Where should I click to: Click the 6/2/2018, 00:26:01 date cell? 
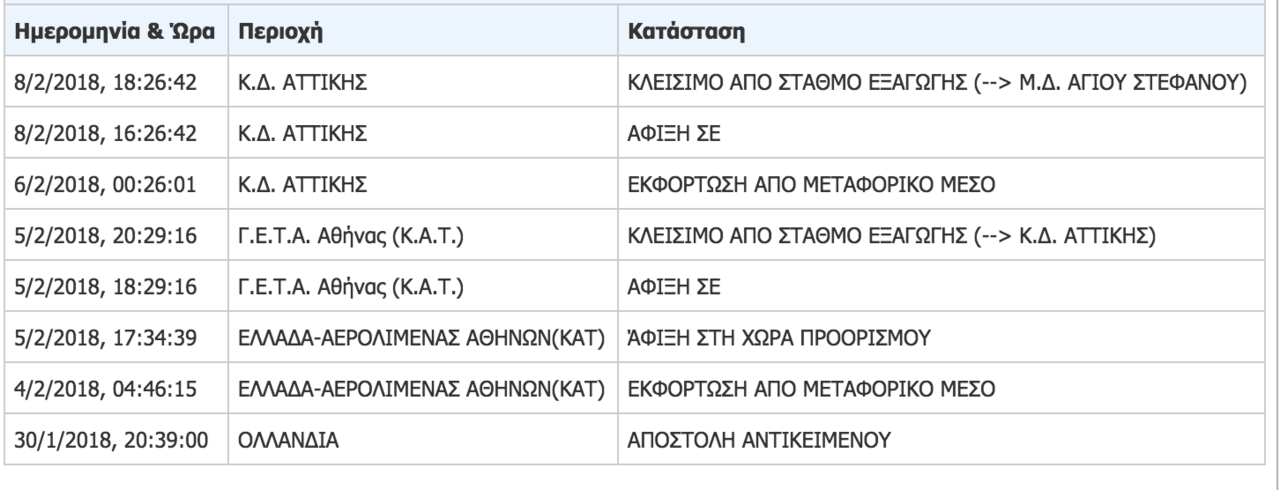tap(113, 184)
